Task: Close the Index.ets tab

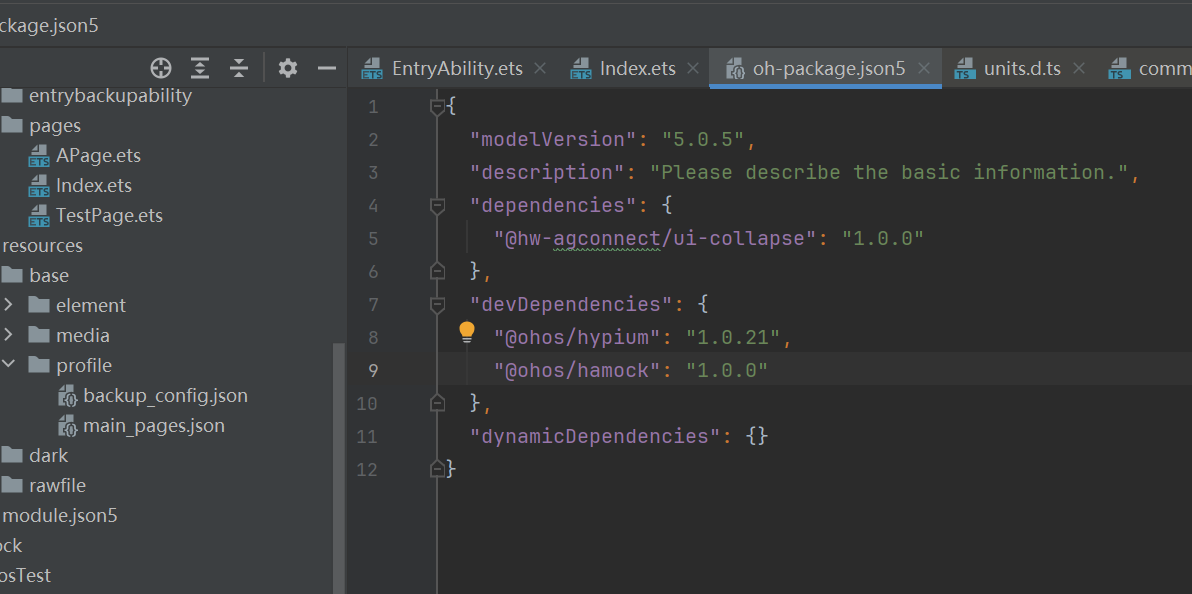Action: 693,68
